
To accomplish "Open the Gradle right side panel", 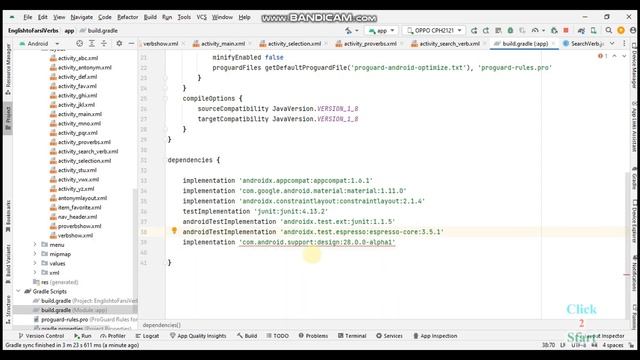I will pos(634,178).
